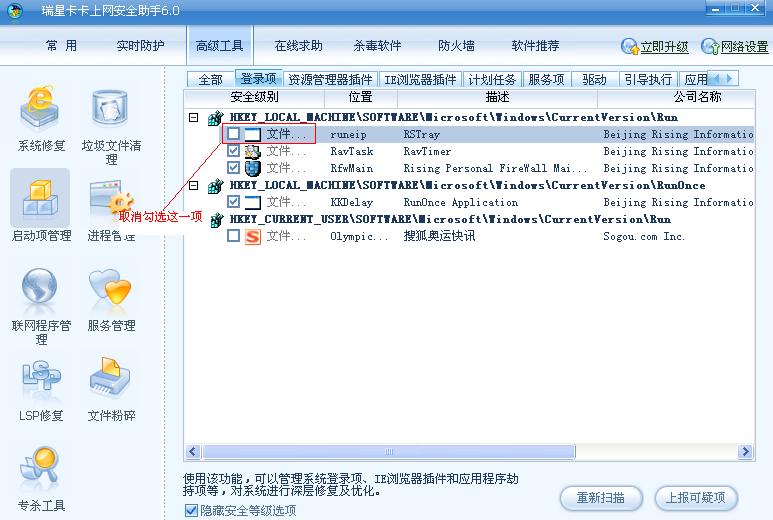Switch to the IE浏览器插件 sub-tab
The width and height of the screenshot is (773, 520).
[x=420, y=79]
